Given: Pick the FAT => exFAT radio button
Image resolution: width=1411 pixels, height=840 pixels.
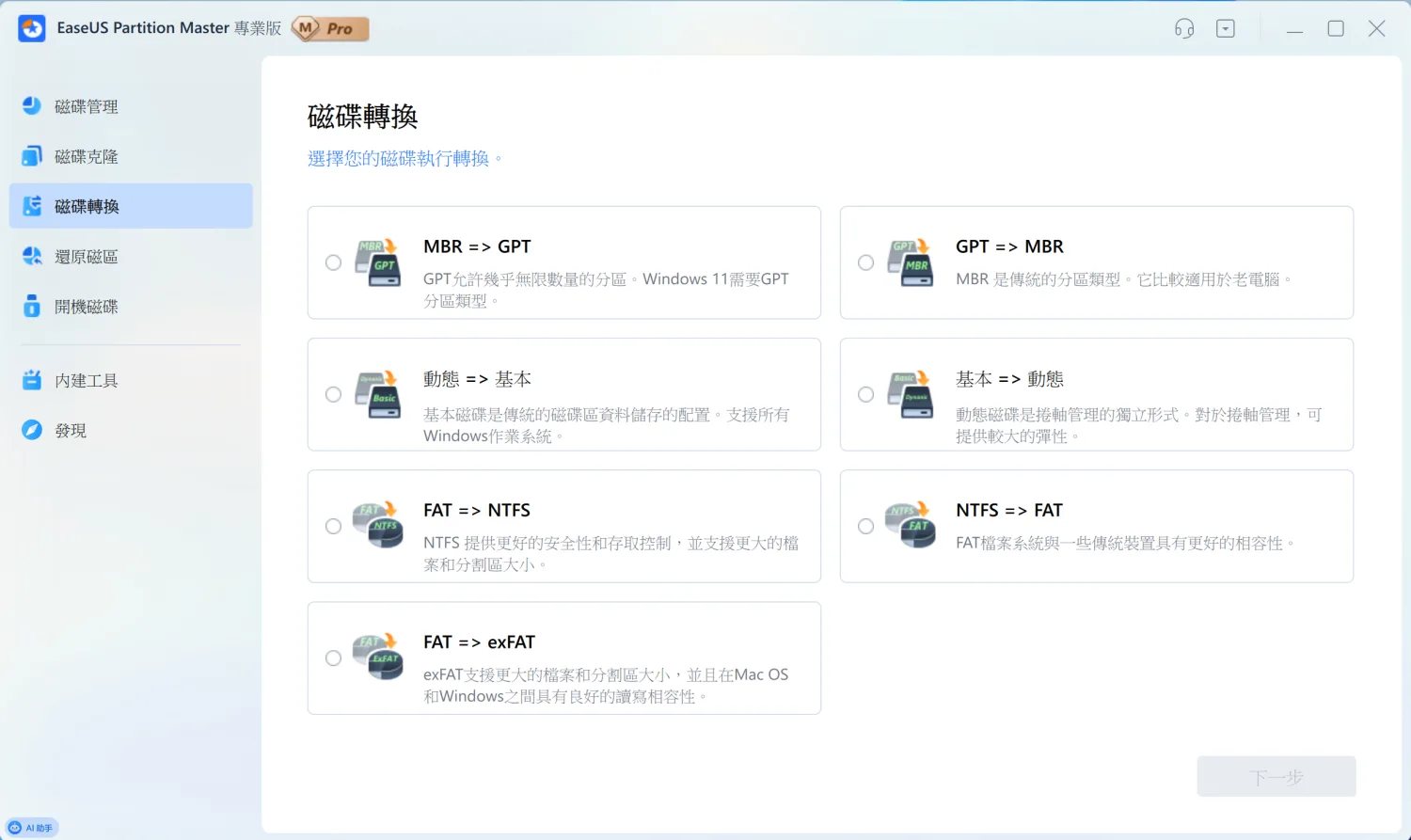Looking at the screenshot, I should 333,658.
